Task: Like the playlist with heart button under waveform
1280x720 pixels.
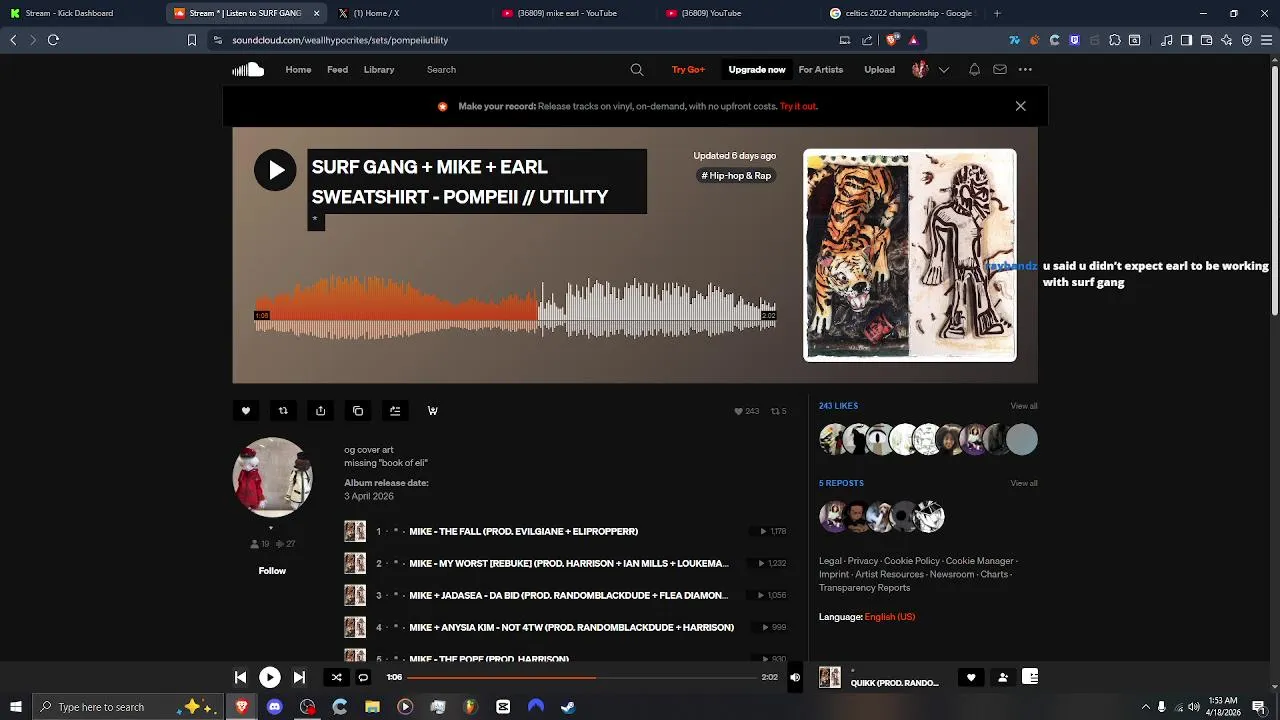Action: coord(246,411)
